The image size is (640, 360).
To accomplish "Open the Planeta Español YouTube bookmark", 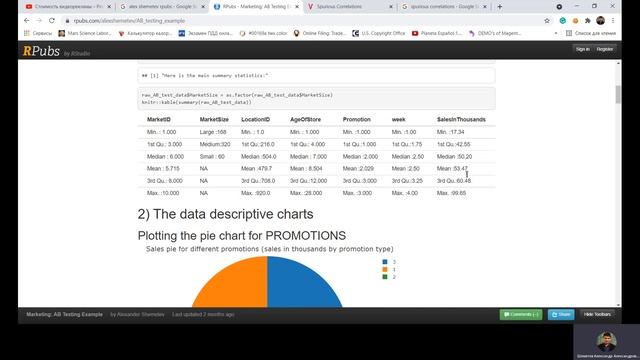I will click(x=437, y=33).
